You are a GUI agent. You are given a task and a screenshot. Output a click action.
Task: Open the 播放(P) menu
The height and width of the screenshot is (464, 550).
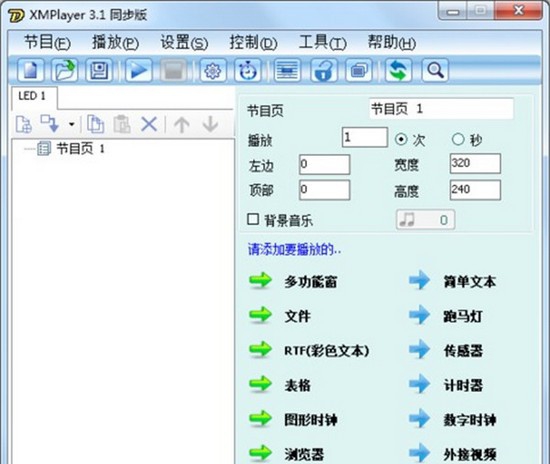point(115,42)
